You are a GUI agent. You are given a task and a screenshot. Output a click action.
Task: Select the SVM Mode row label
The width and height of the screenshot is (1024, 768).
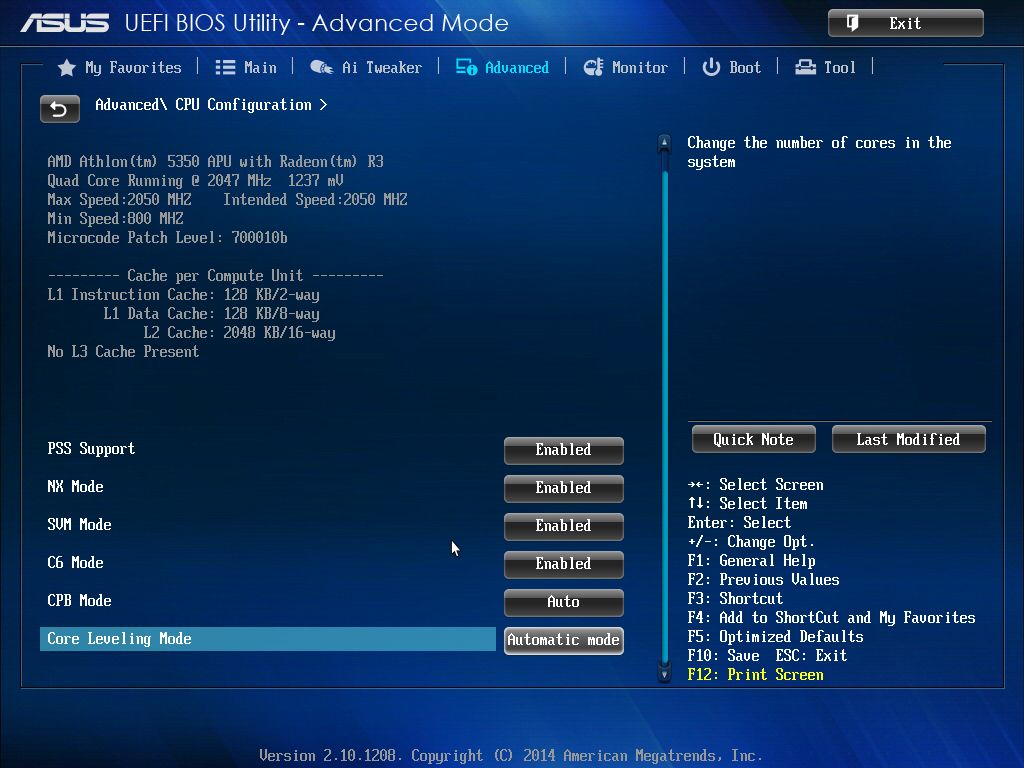coord(80,524)
